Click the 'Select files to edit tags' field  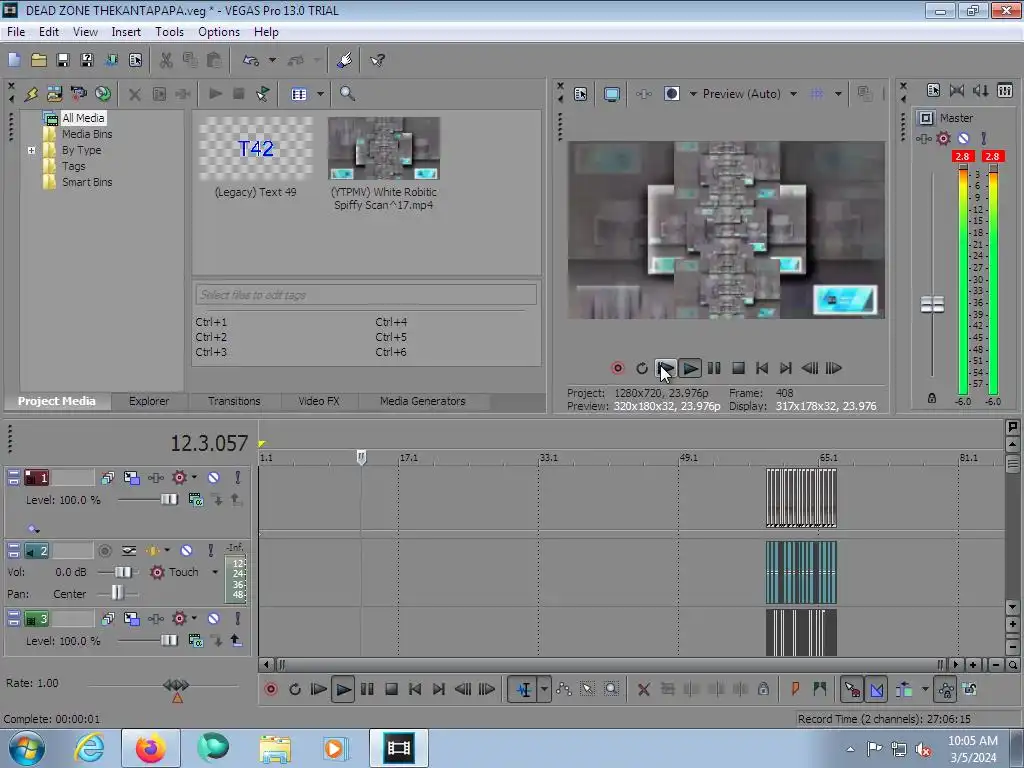366,295
